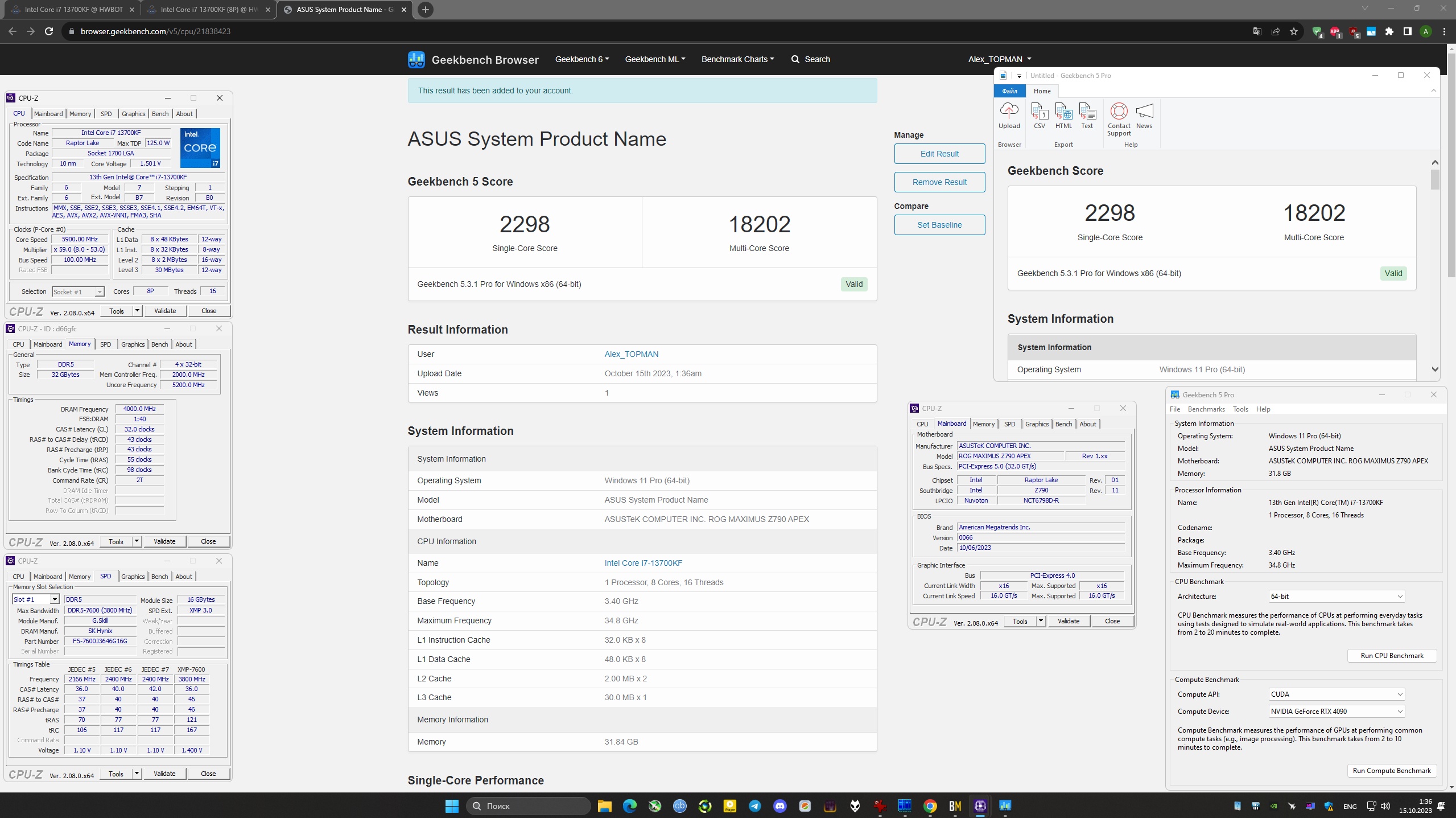Screen dimensions: 1456x818
Task: Open About tab in CPU-Z SPD window
Action: 184,577
